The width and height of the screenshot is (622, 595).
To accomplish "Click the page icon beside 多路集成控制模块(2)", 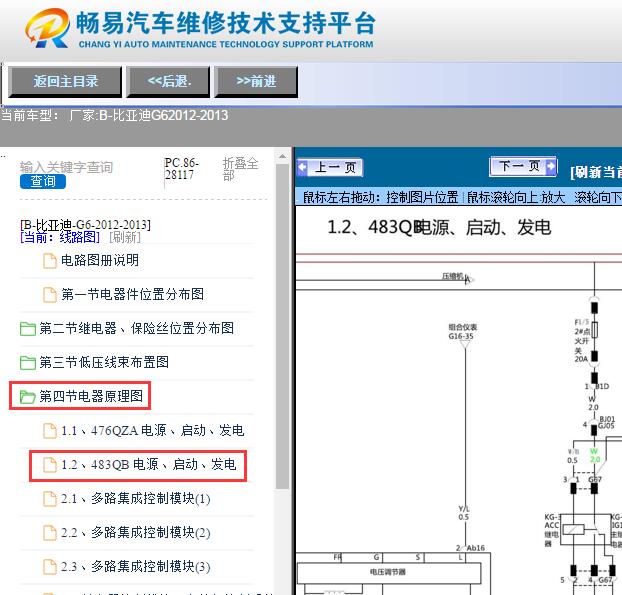I will point(50,533).
